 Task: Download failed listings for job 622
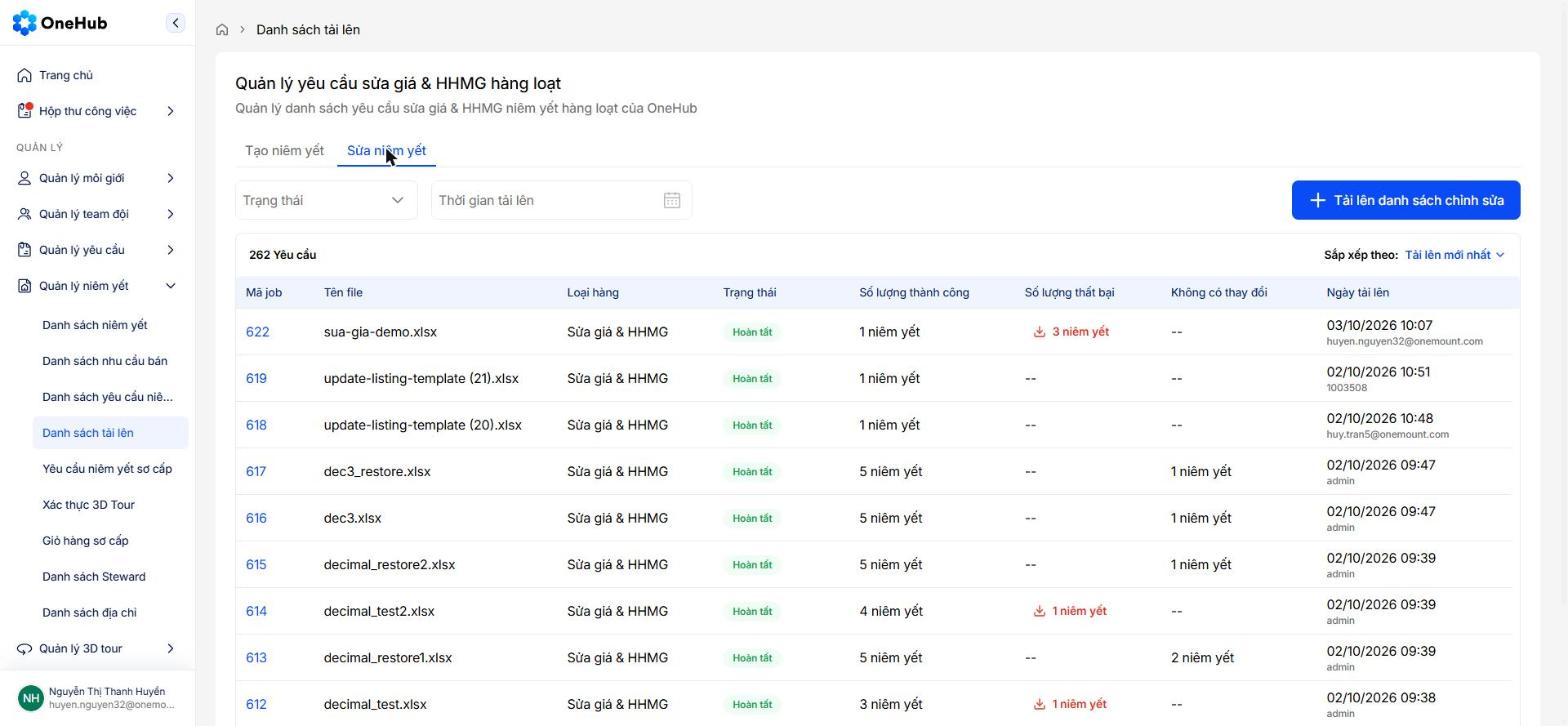(x=1071, y=332)
